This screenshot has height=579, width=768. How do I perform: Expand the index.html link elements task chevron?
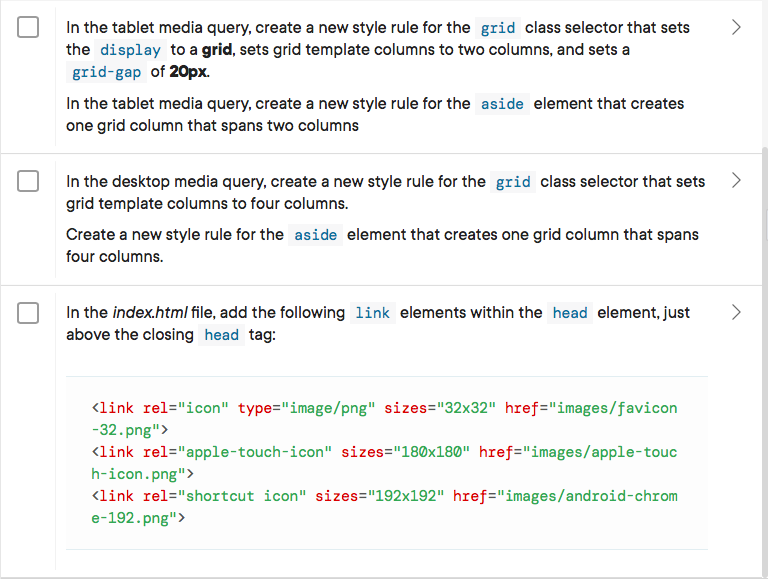point(736,312)
